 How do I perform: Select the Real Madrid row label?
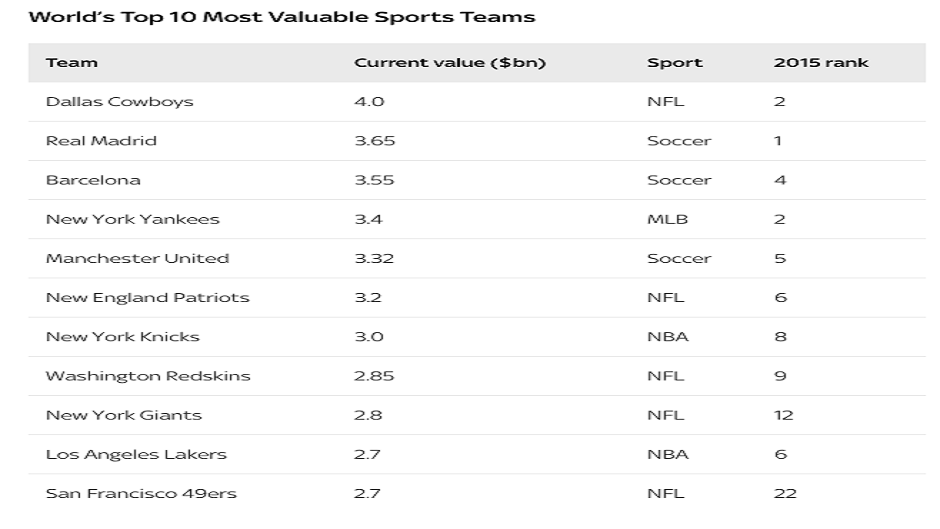101,141
